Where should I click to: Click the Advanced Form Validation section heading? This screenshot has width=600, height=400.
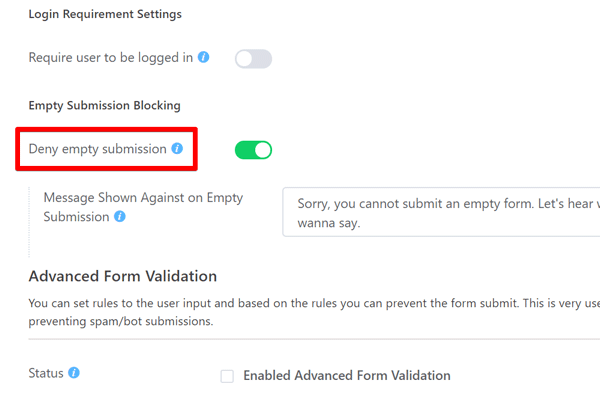coord(122,276)
